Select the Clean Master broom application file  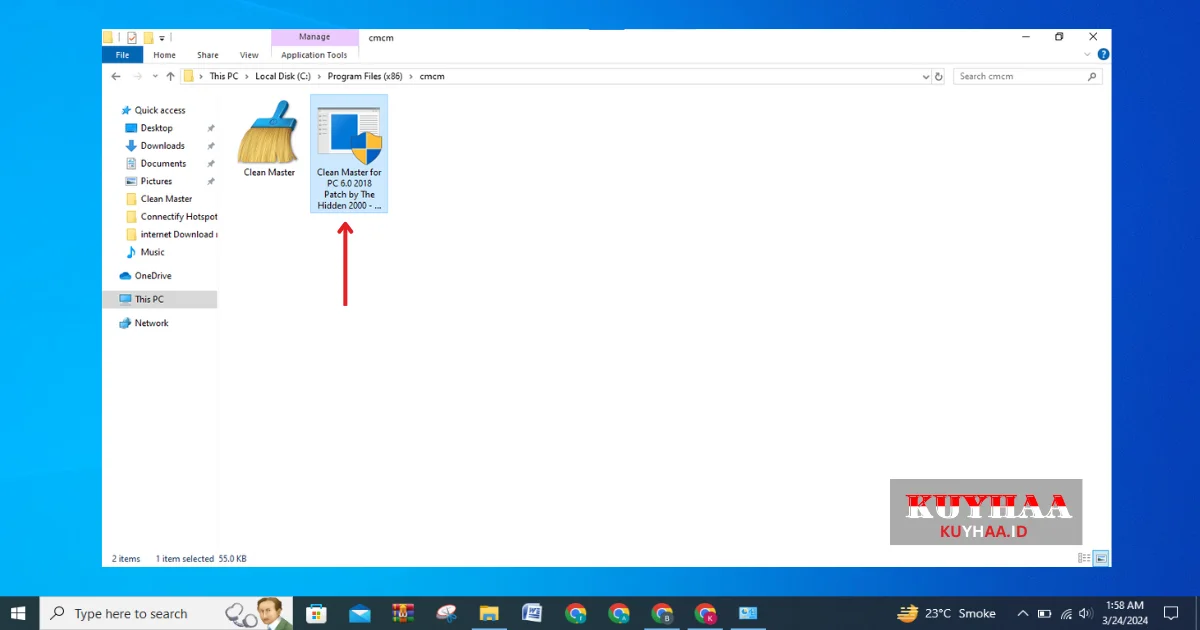tap(269, 139)
